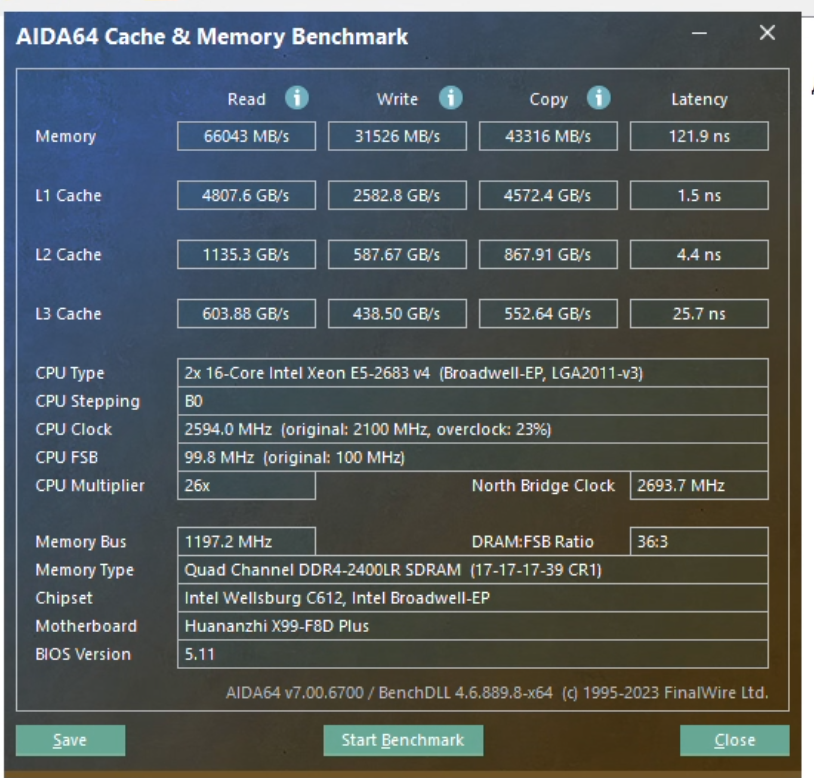Select the Memory read value 66043 MB/s

[246, 136]
